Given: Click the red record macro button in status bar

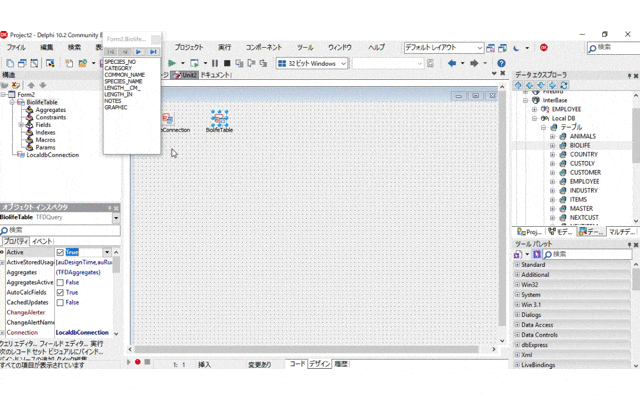Looking at the screenshot, I should pos(138,362).
